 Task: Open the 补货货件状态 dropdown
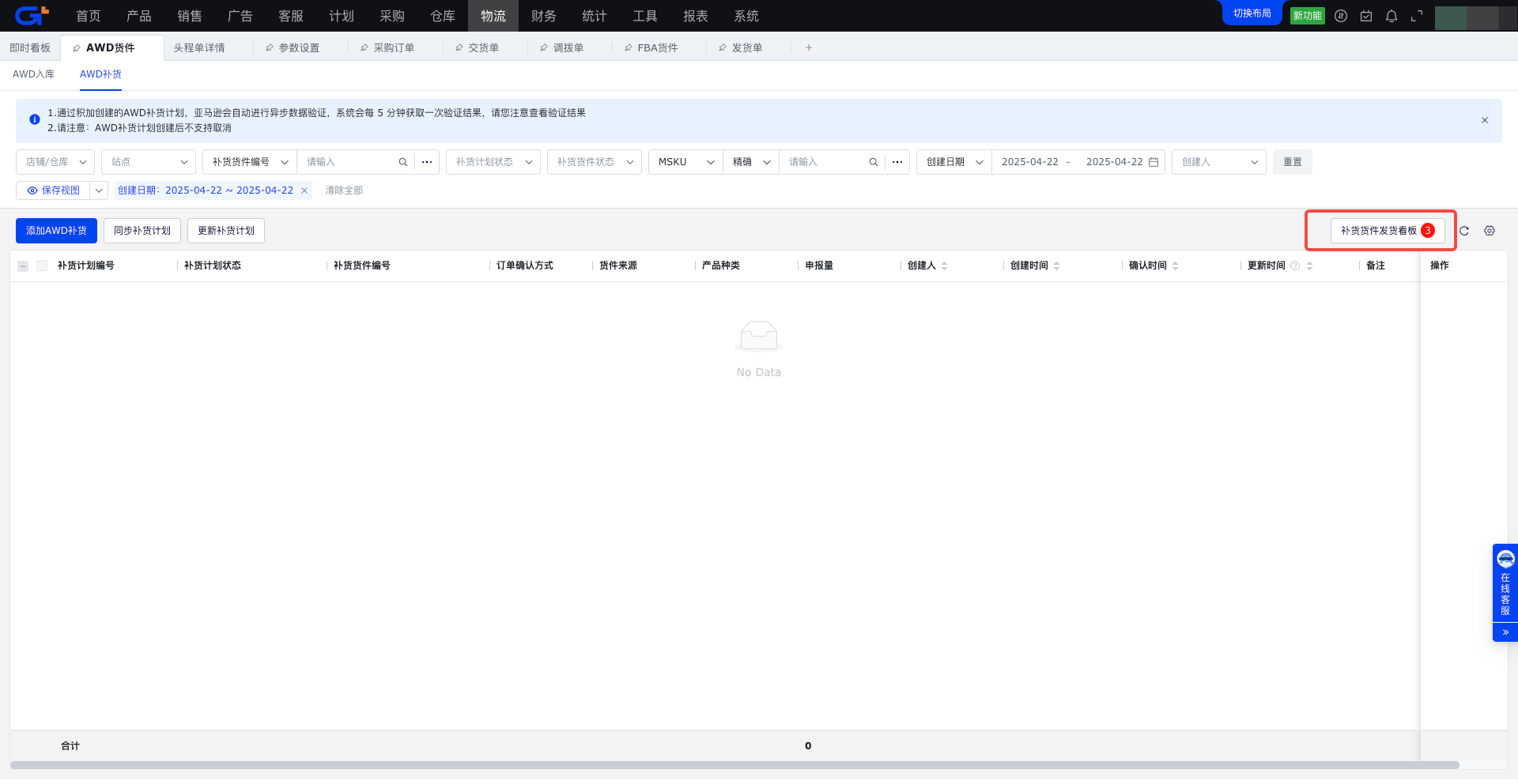click(x=595, y=162)
